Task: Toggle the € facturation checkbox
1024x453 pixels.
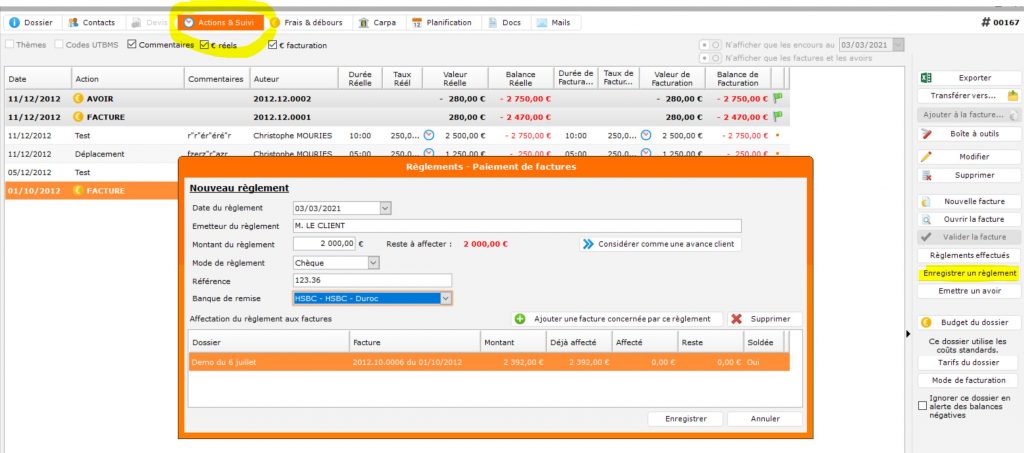Action: tap(273, 45)
